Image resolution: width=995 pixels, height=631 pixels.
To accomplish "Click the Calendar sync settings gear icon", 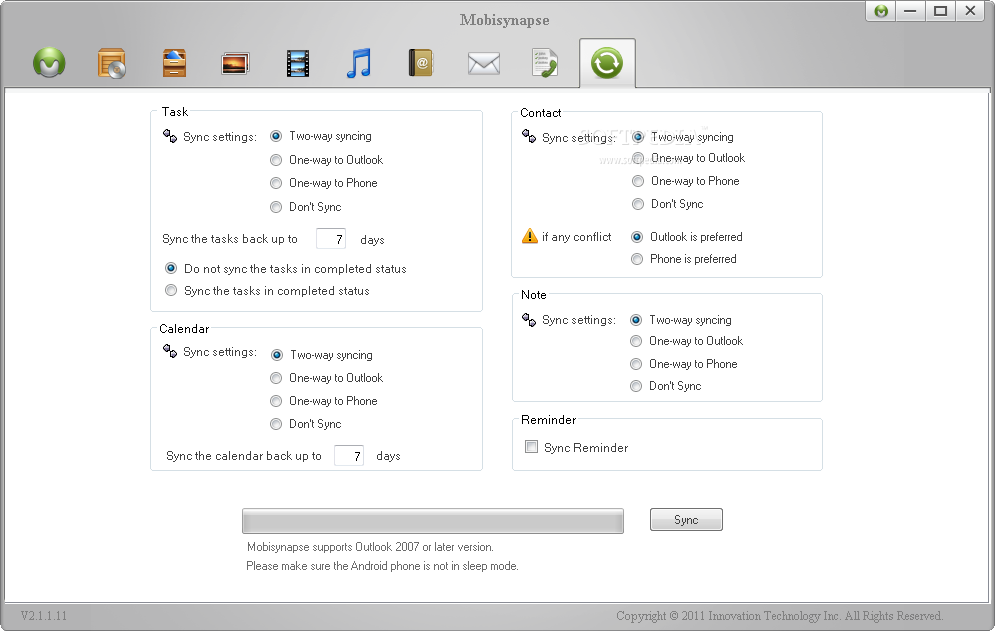I will [169, 351].
